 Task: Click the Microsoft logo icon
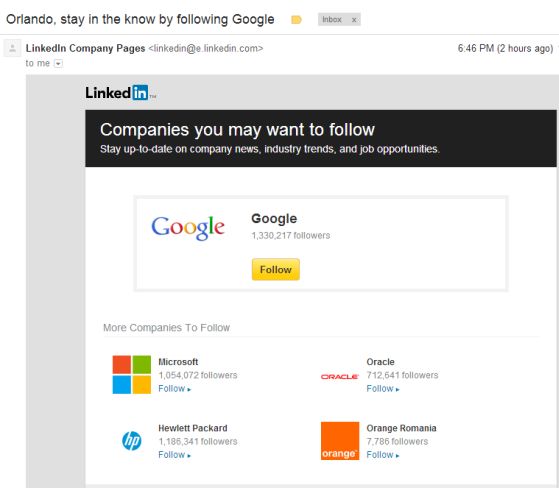(x=132, y=375)
